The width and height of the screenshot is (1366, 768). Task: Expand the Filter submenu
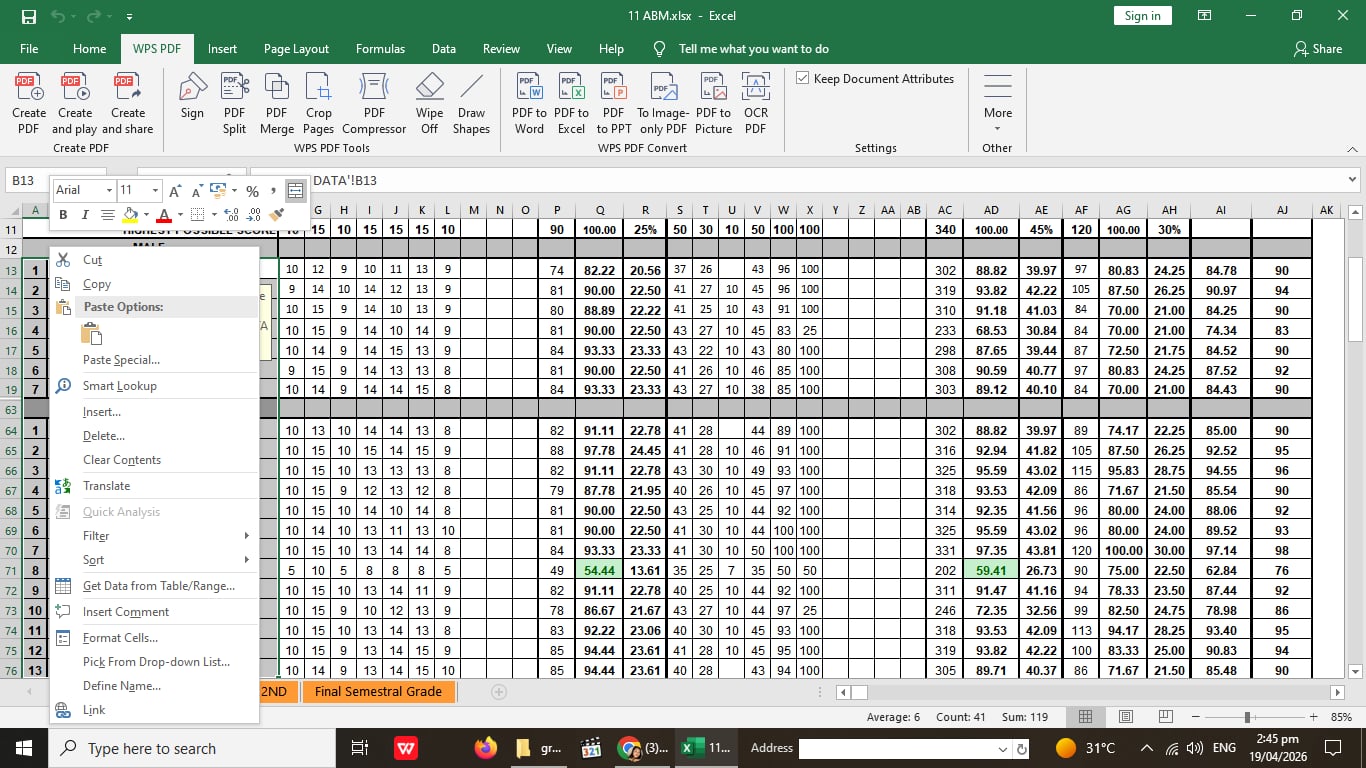pyautogui.click(x=154, y=536)
